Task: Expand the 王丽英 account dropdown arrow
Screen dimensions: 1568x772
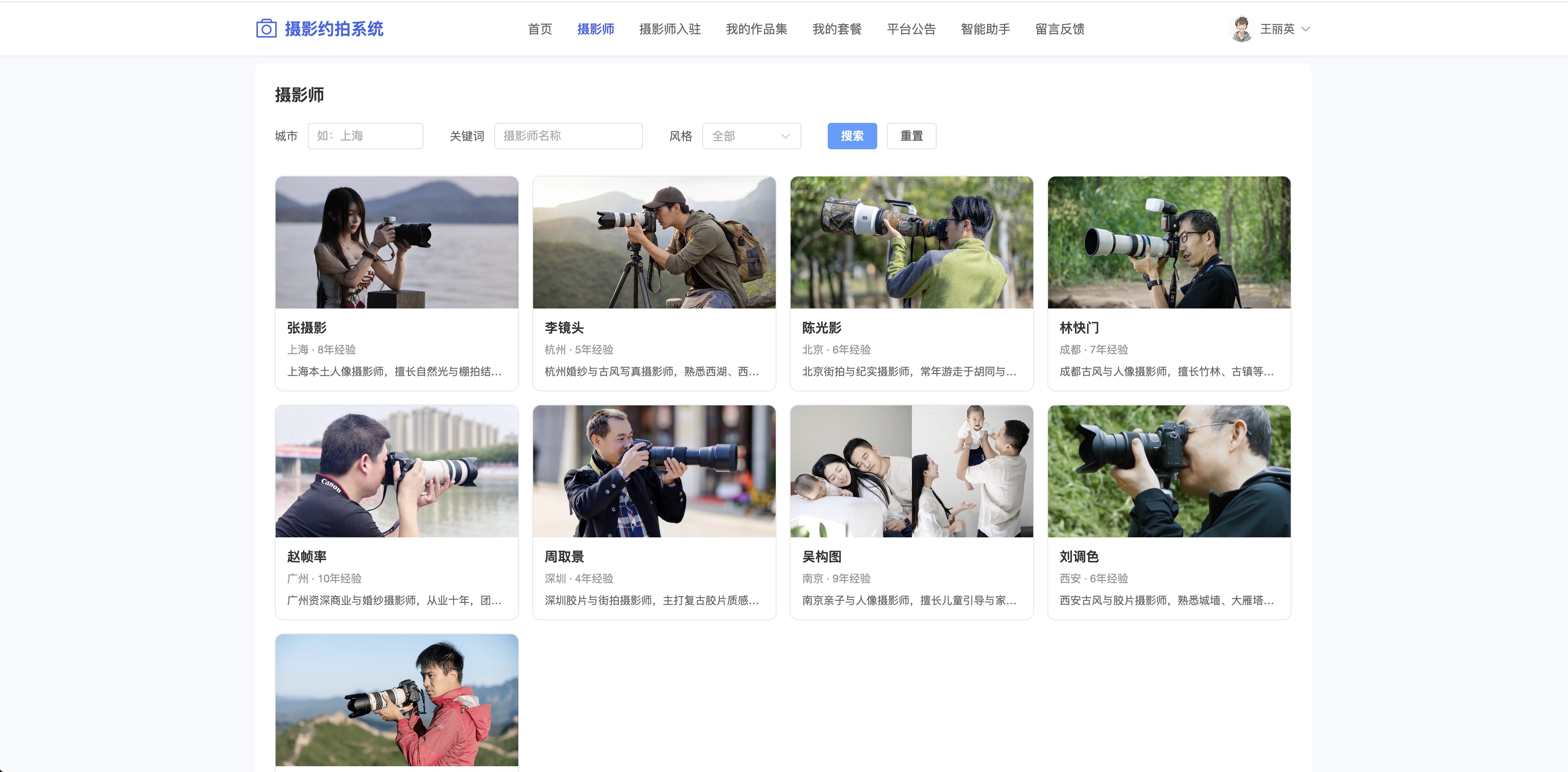Action: click(x=1305, y=29)
